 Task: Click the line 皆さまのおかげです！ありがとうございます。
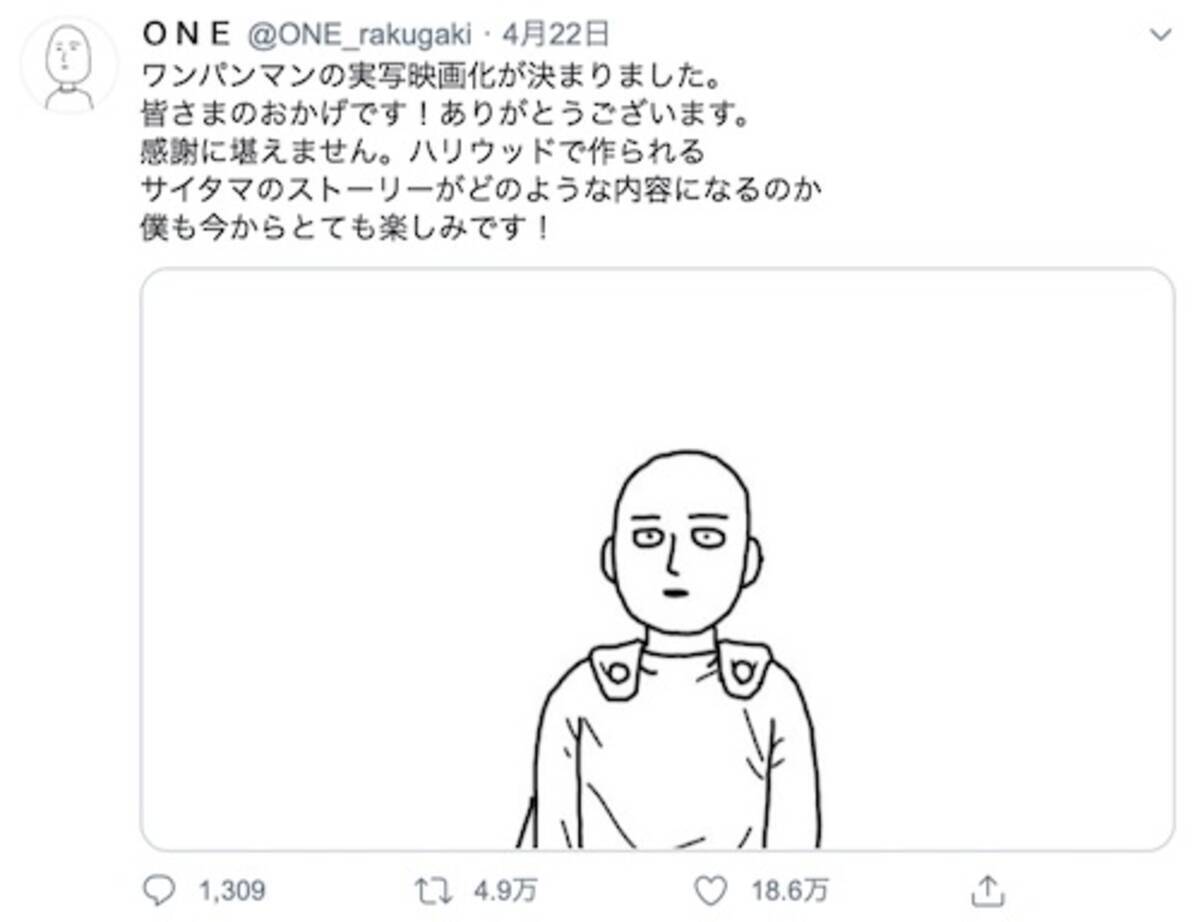point(445,114)
